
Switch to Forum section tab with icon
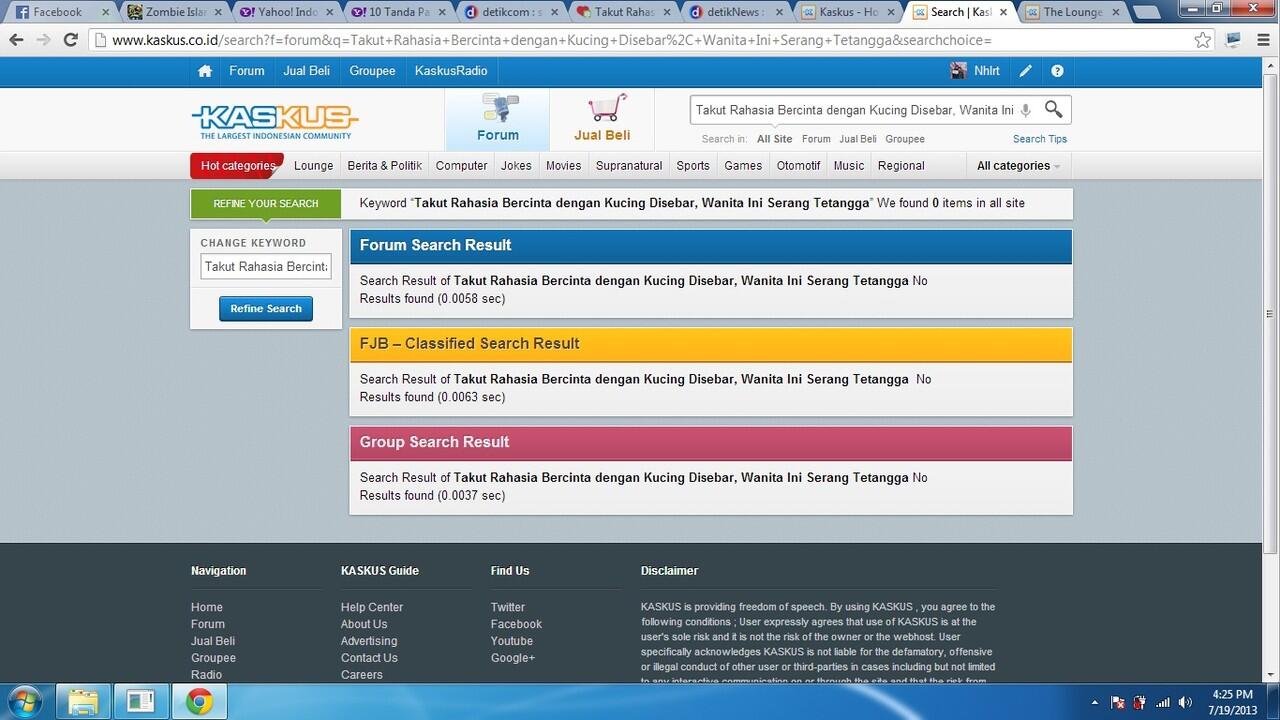(497, 119)
